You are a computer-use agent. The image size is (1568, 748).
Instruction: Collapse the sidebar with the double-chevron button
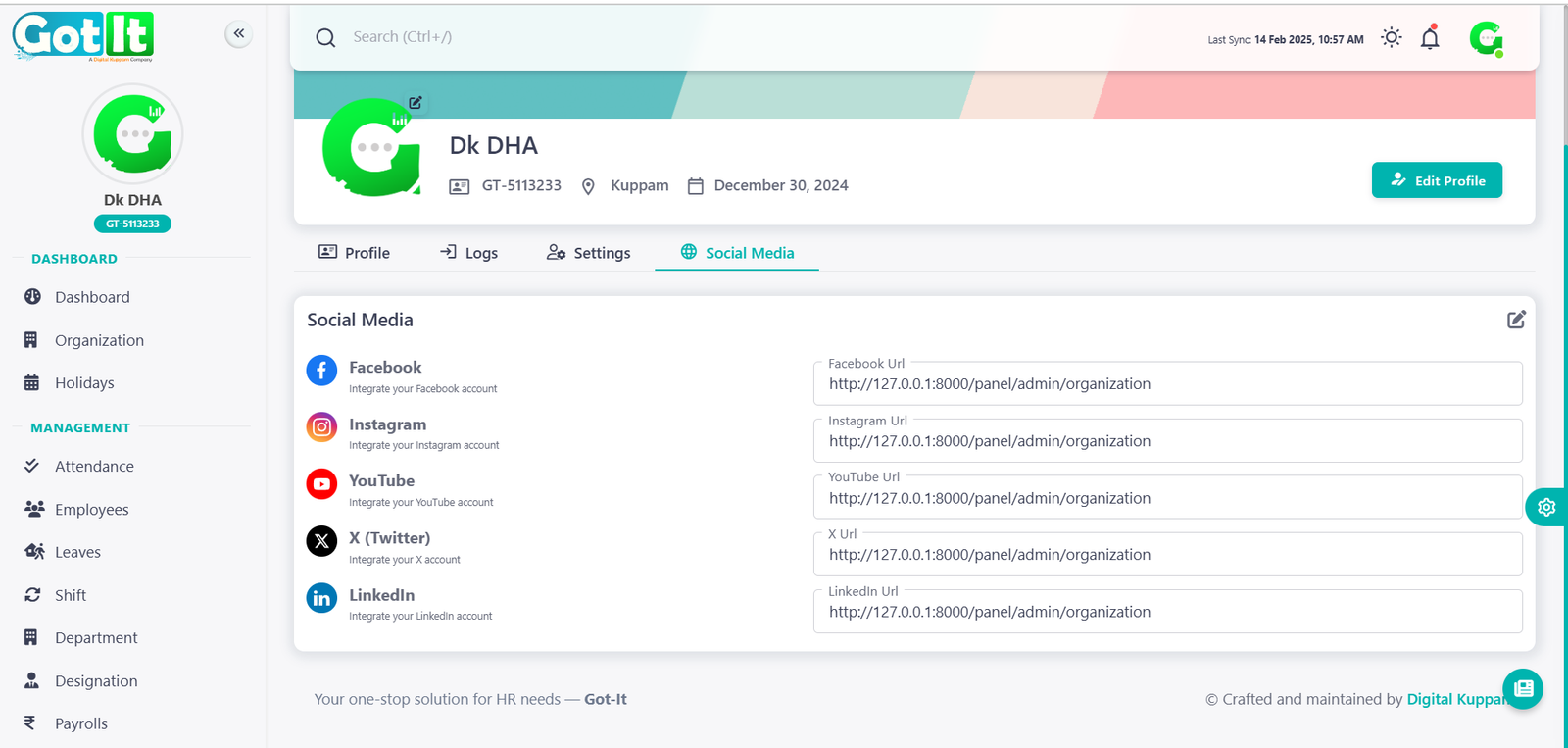click(238, 34)
